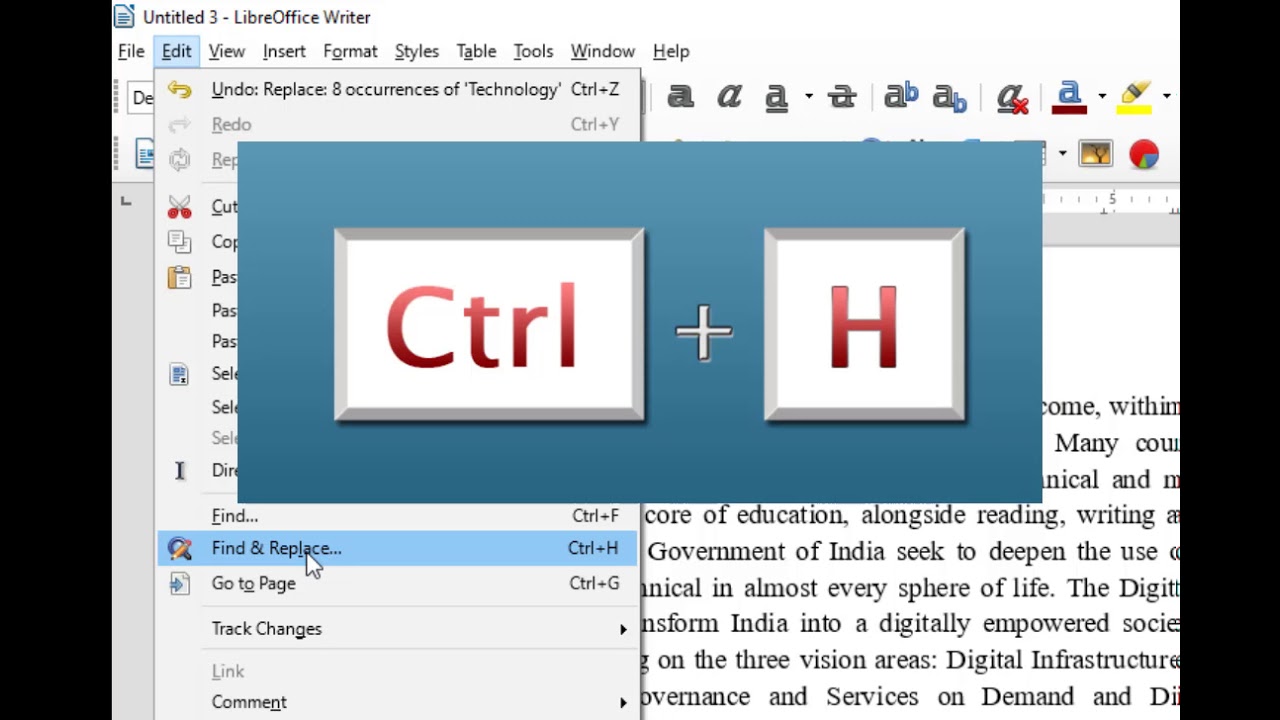Toggle Underline formatting button
1280x720 pixels.
pos(775,97)
